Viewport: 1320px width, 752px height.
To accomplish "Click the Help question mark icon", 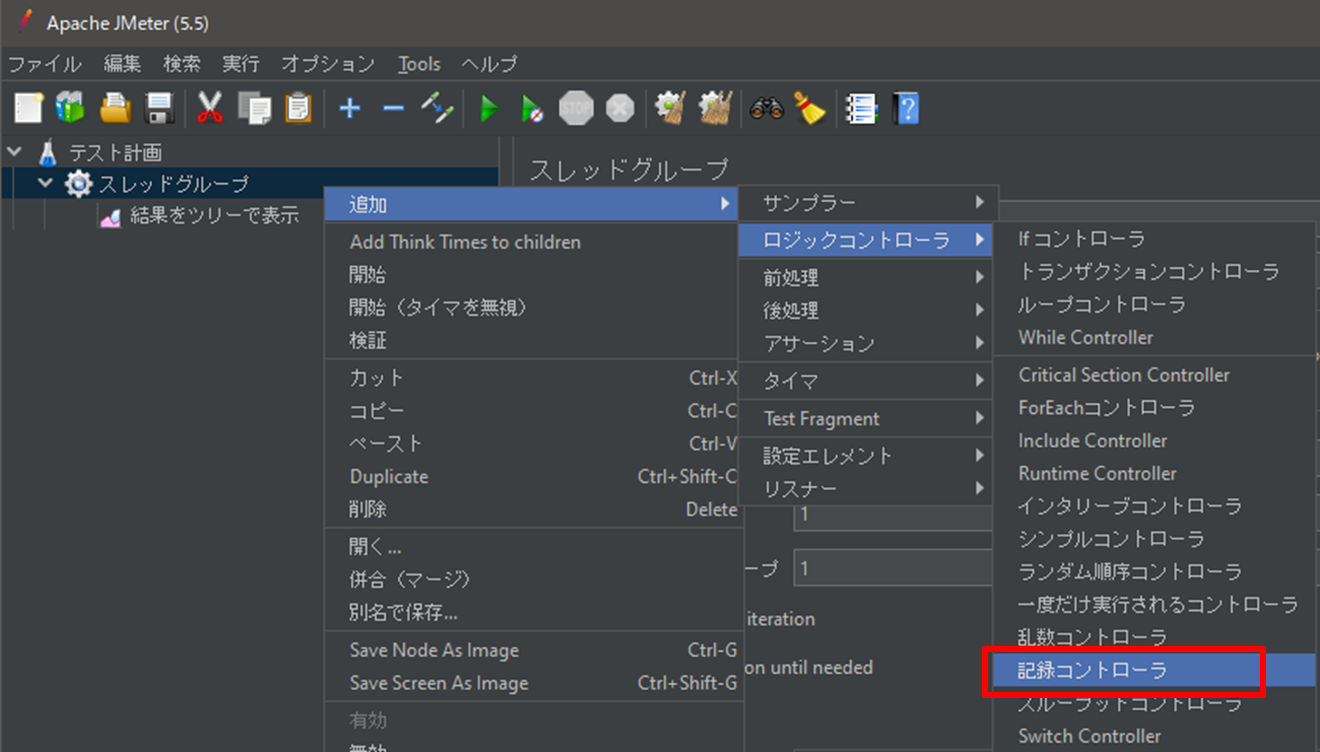I will [x=905, y=107].
